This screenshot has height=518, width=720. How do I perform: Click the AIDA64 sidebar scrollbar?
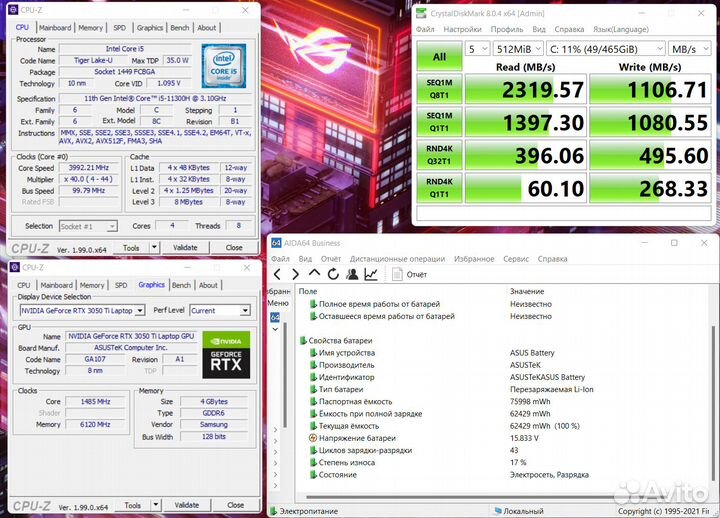tap(285, 374)
